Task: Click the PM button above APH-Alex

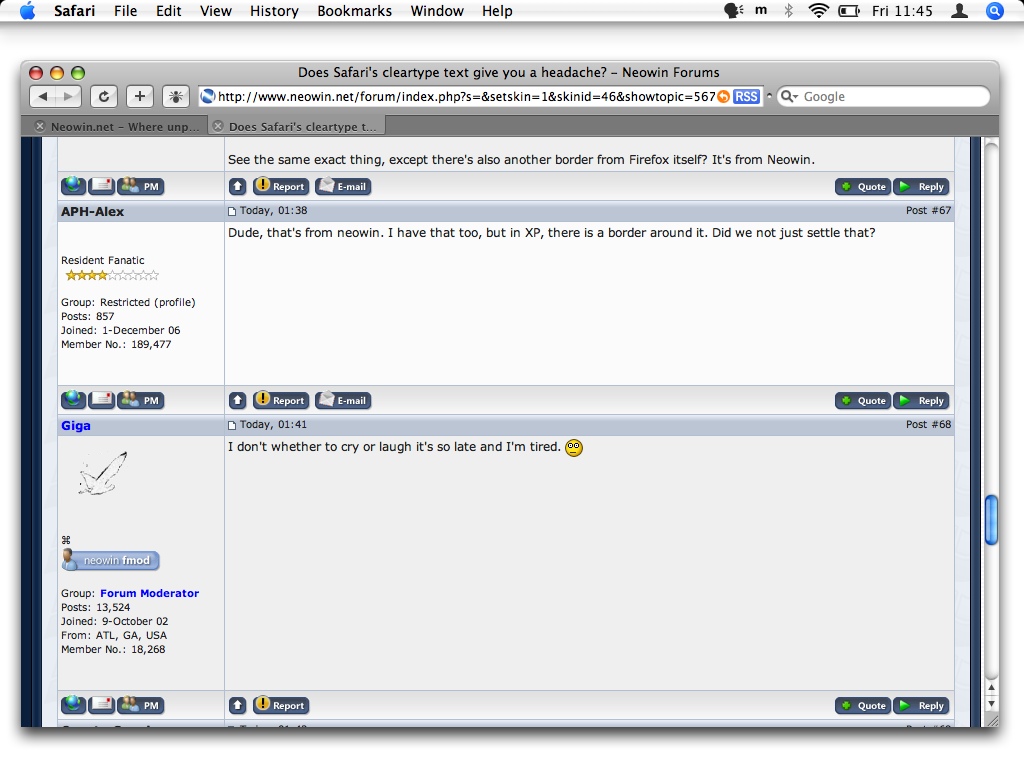Action: pos(140,186)
